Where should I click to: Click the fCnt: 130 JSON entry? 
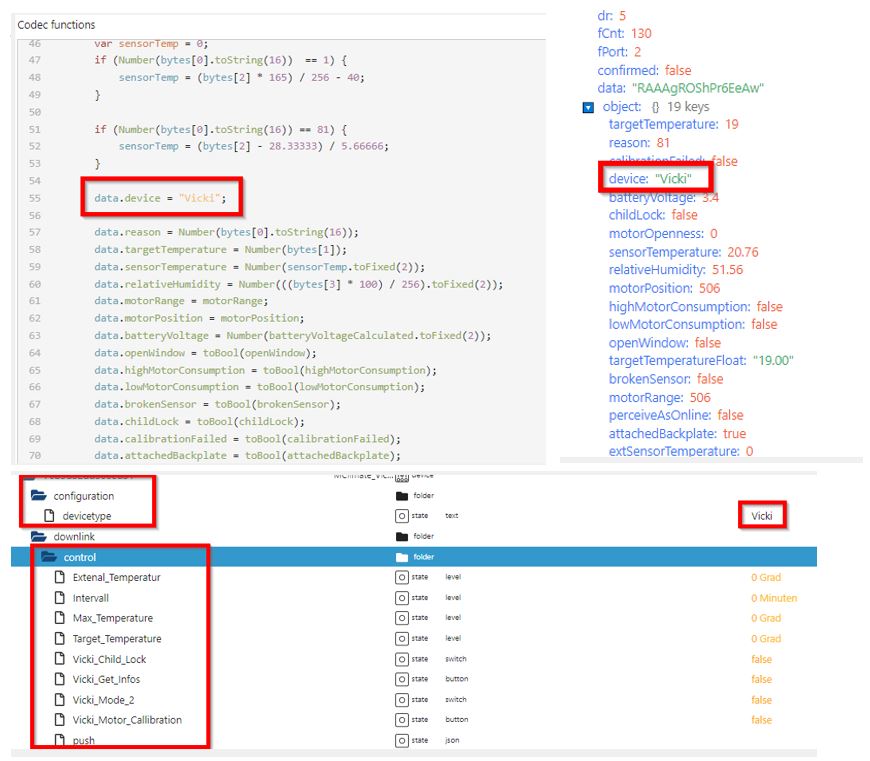[624, 33]
